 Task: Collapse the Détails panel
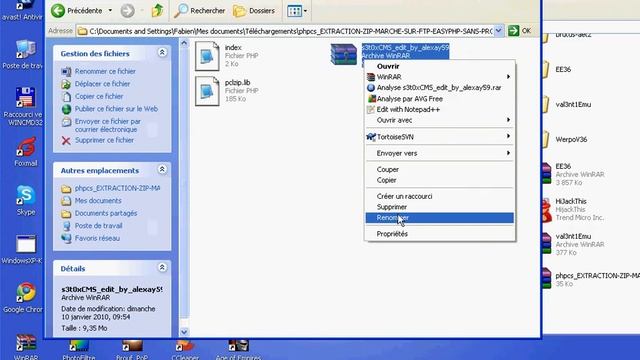[x=162, y=268]
